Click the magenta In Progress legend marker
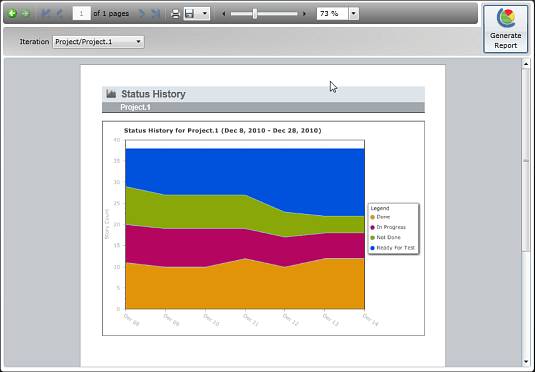Screen dimensions: 535x372 pos(372,227)
